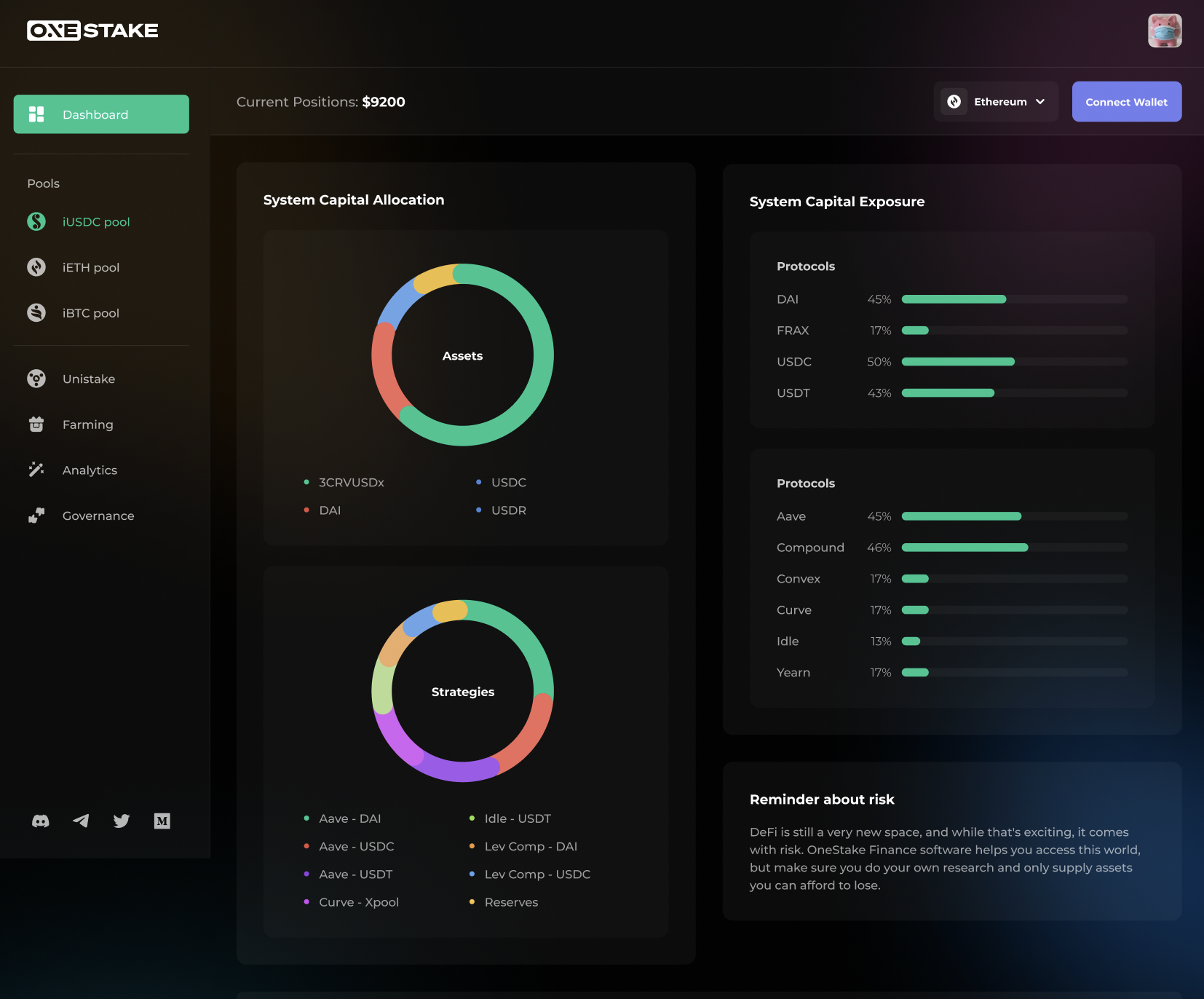Click the Reserves legend entry

(504, 902)
